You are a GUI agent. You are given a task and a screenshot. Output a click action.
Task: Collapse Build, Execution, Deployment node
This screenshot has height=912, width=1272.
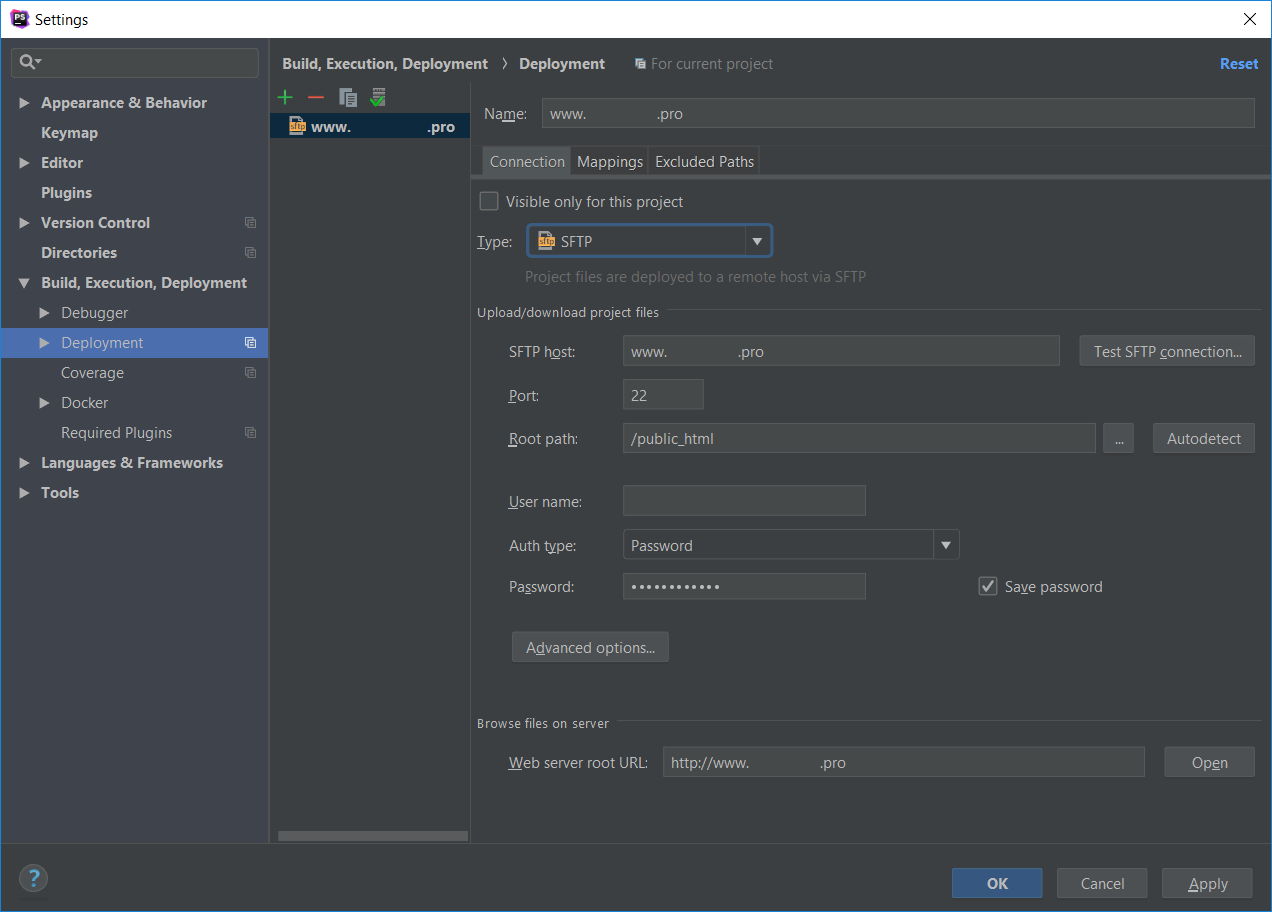tap(24, 283)
